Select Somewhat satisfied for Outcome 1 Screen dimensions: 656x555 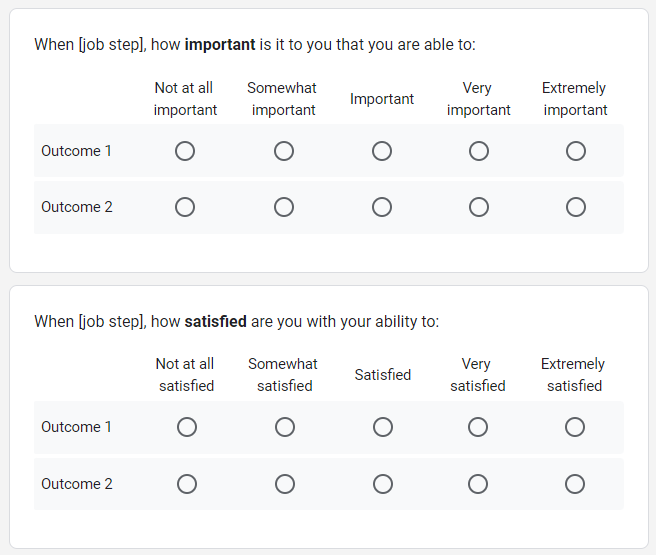[x=285, y=427]
